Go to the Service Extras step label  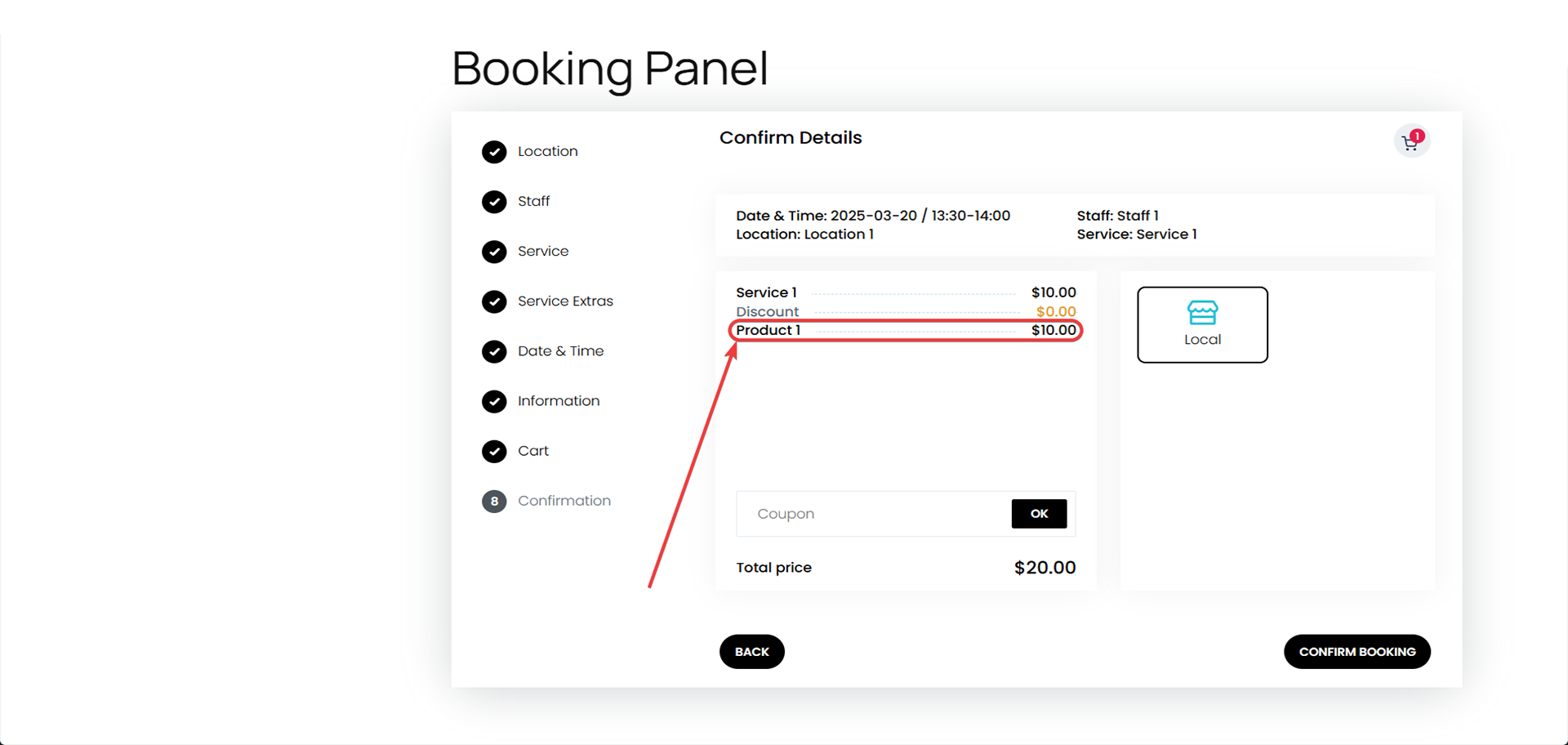coord(565,301)
